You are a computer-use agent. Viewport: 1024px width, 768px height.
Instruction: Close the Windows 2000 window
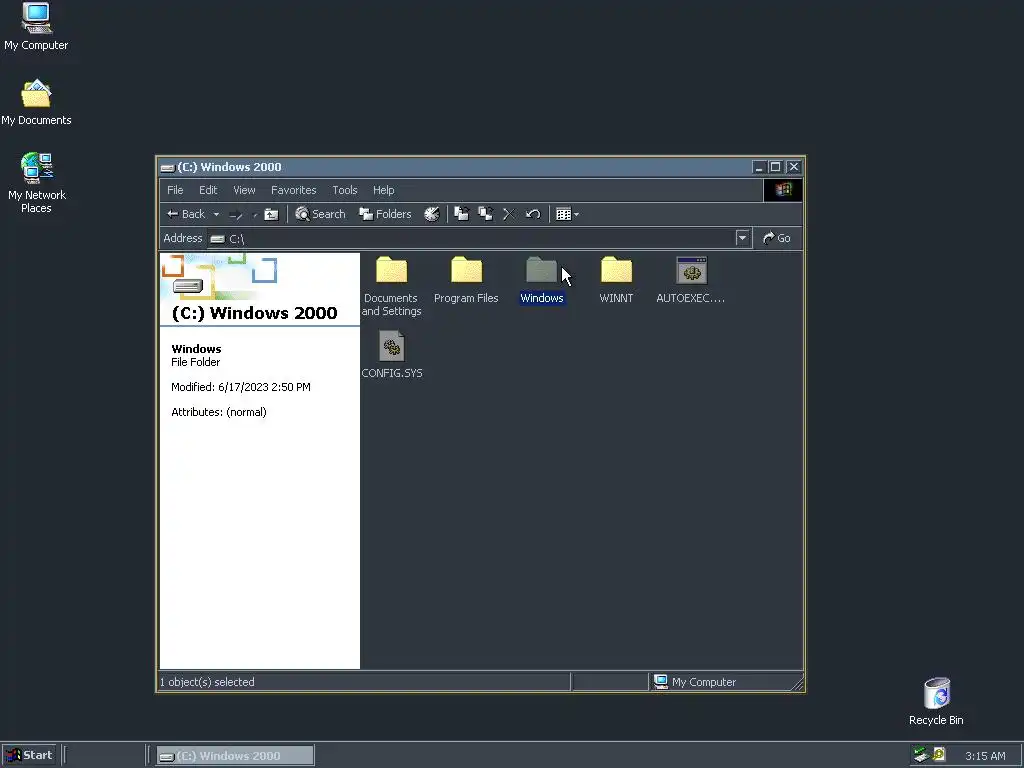pyautogui.click(x=793, y=167)
